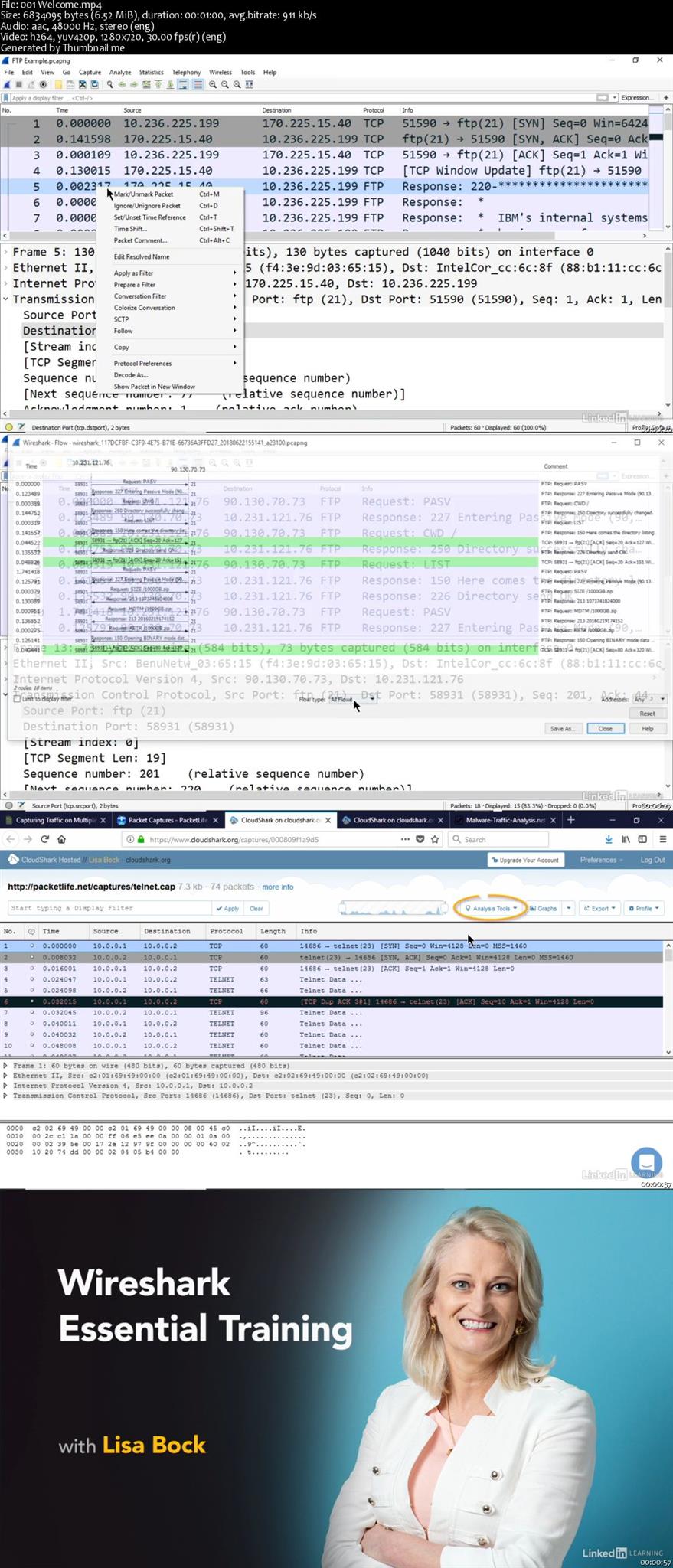Choose Apply as Filter in context menu
673x1568 pixels.
pos(133,273)
